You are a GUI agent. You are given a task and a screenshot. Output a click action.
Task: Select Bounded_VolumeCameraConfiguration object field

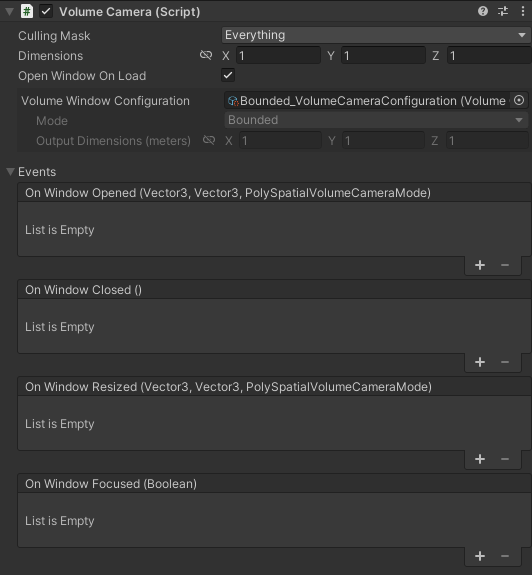(367, 100)
